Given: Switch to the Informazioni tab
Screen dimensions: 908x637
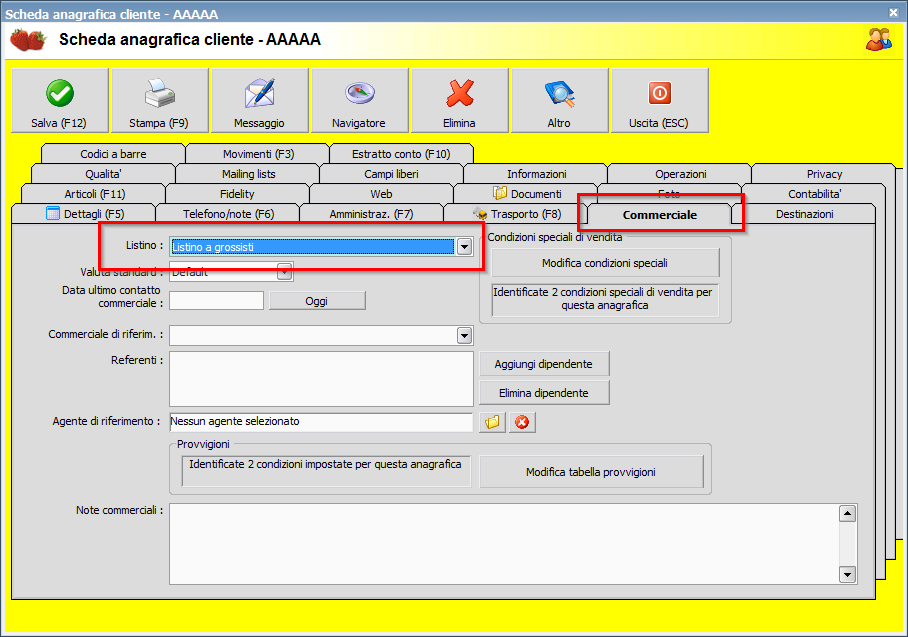Looking at the screenshot, I should 536,174.
